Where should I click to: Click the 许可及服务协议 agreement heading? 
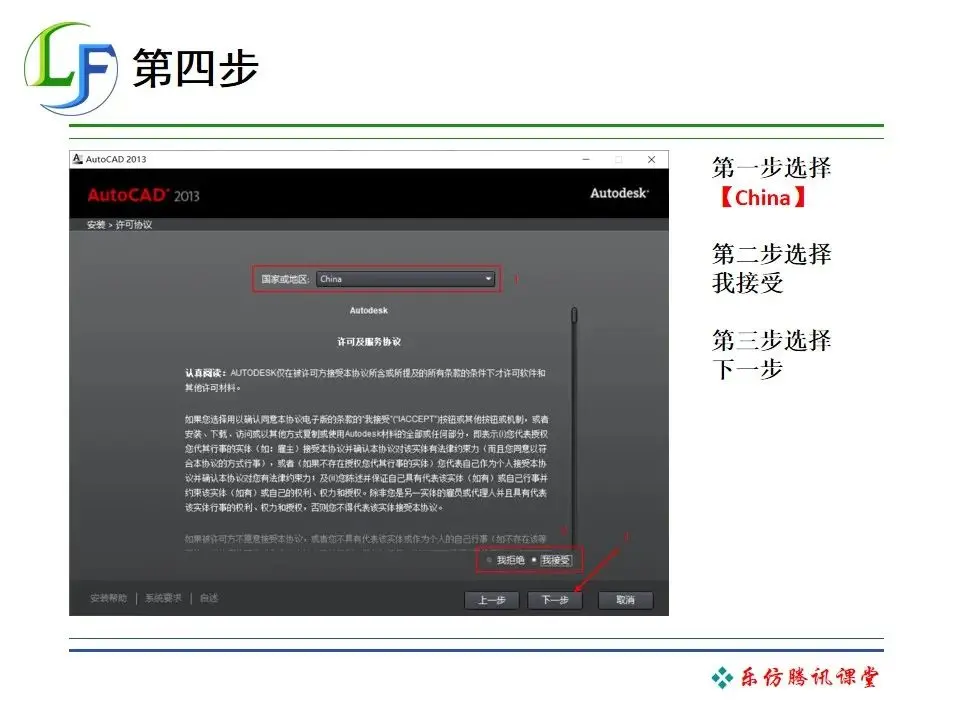click(369, 342)
